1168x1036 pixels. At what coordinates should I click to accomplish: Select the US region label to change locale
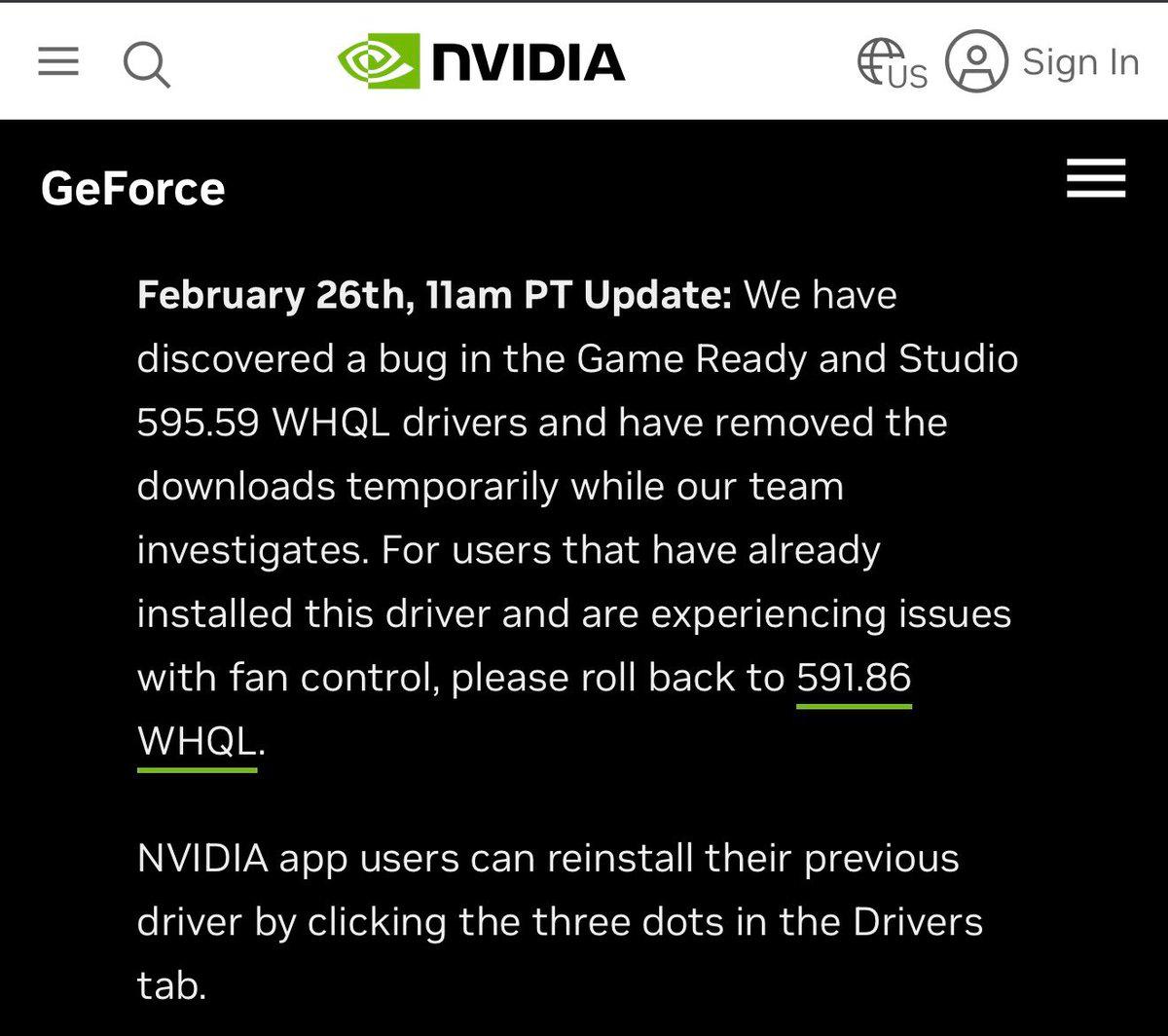pyautogui.click(x=909, y=76)
